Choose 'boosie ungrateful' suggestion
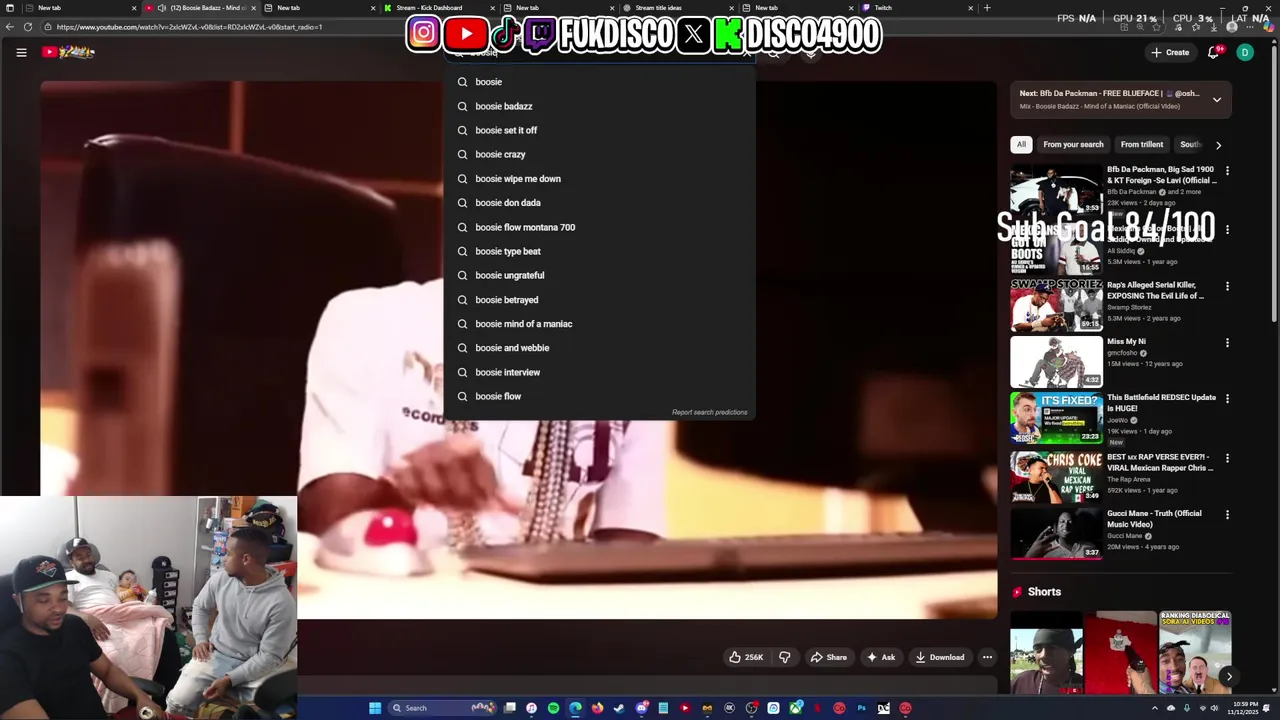The height and width of the screenshot is (720, 1280). 600,275
